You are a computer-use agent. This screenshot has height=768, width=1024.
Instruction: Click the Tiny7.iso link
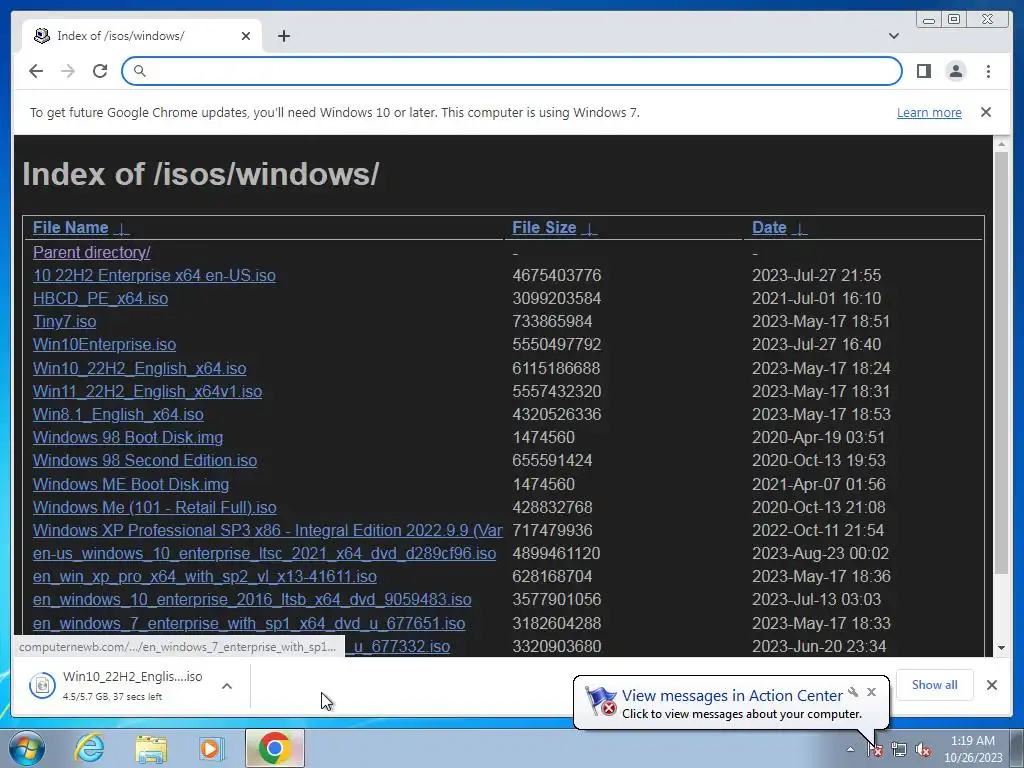[x=65, y=321]
